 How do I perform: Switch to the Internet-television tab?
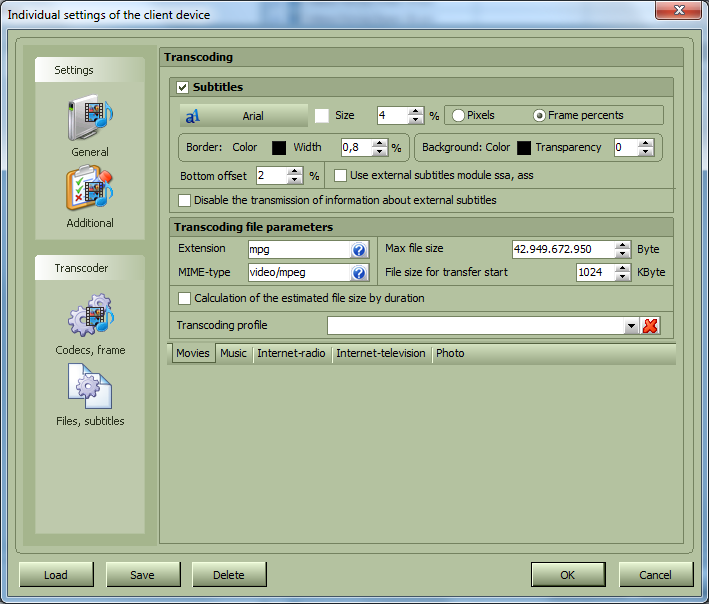coord(381,354)
